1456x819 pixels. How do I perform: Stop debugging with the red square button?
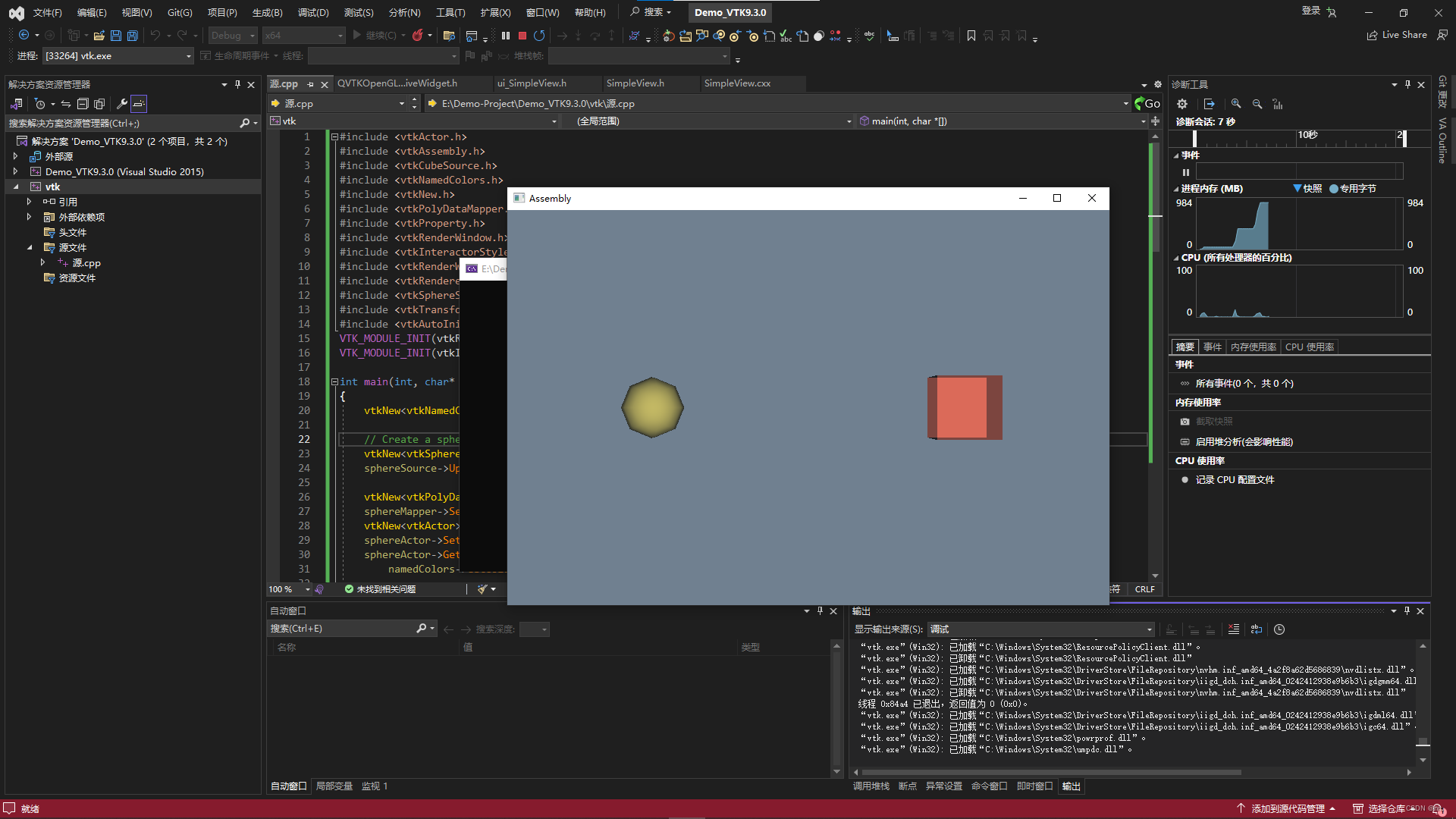pos(522,36)
